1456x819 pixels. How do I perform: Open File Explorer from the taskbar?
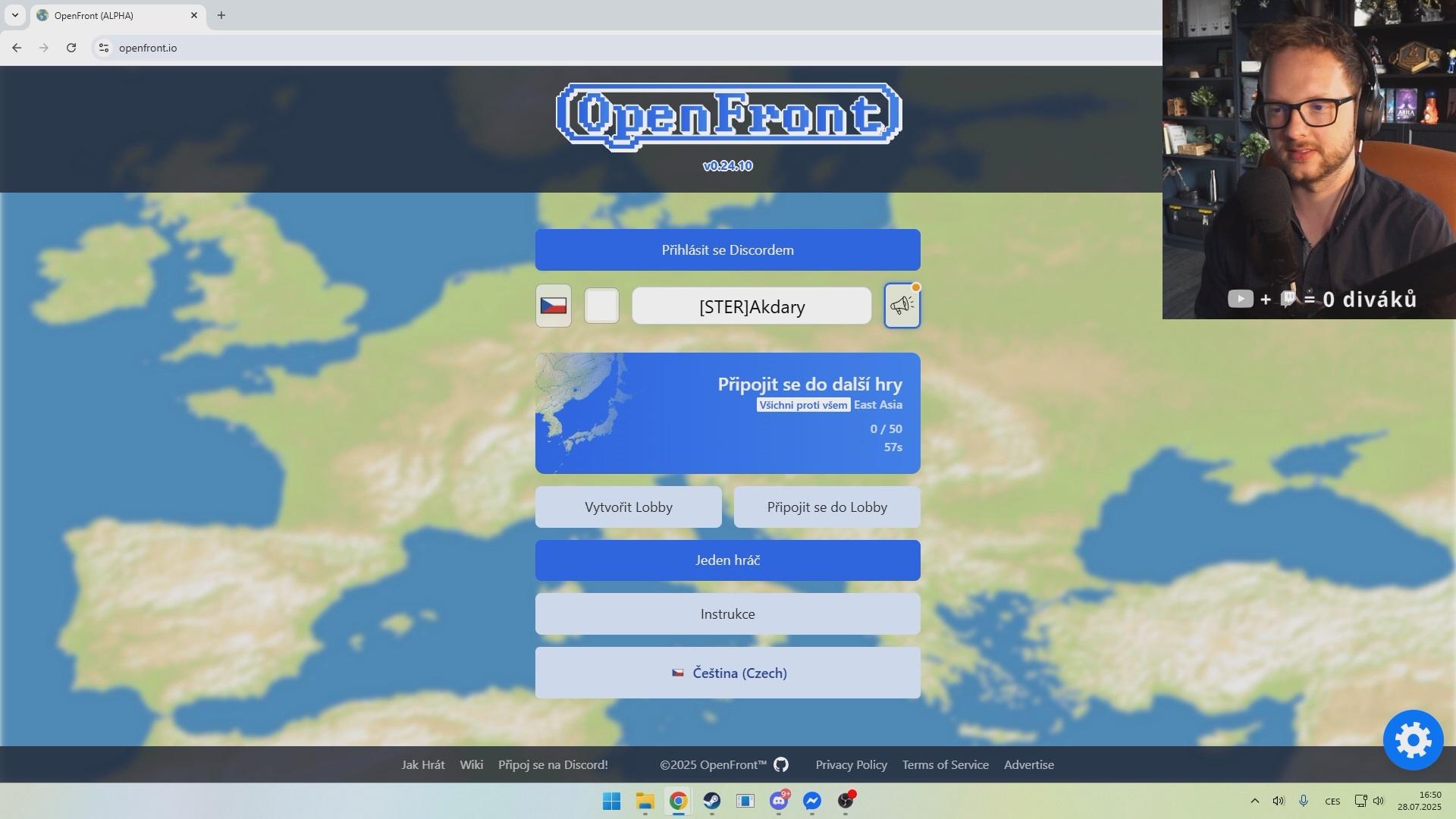click(645, 801)
